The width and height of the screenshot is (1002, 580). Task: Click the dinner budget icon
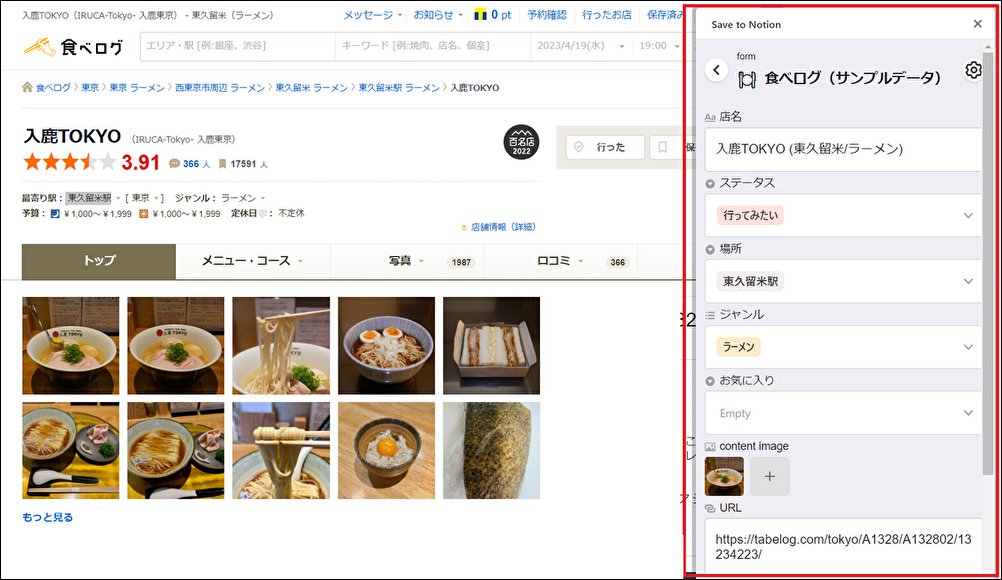[55, 214]
